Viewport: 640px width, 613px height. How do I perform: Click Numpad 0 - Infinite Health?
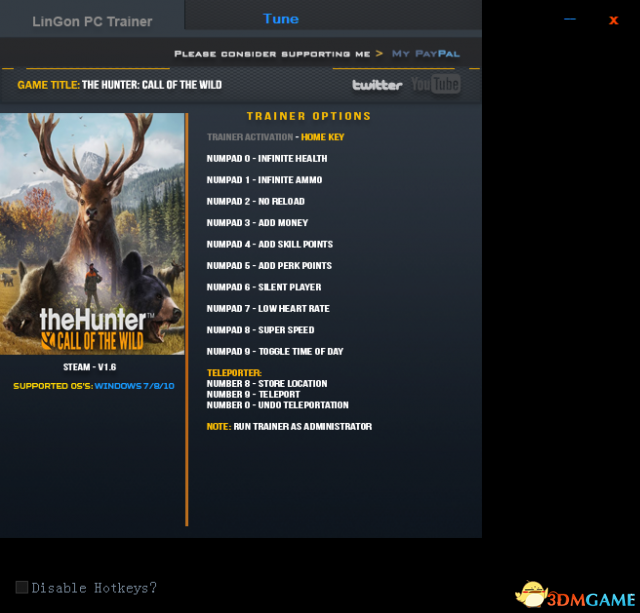tap(267, 158)
